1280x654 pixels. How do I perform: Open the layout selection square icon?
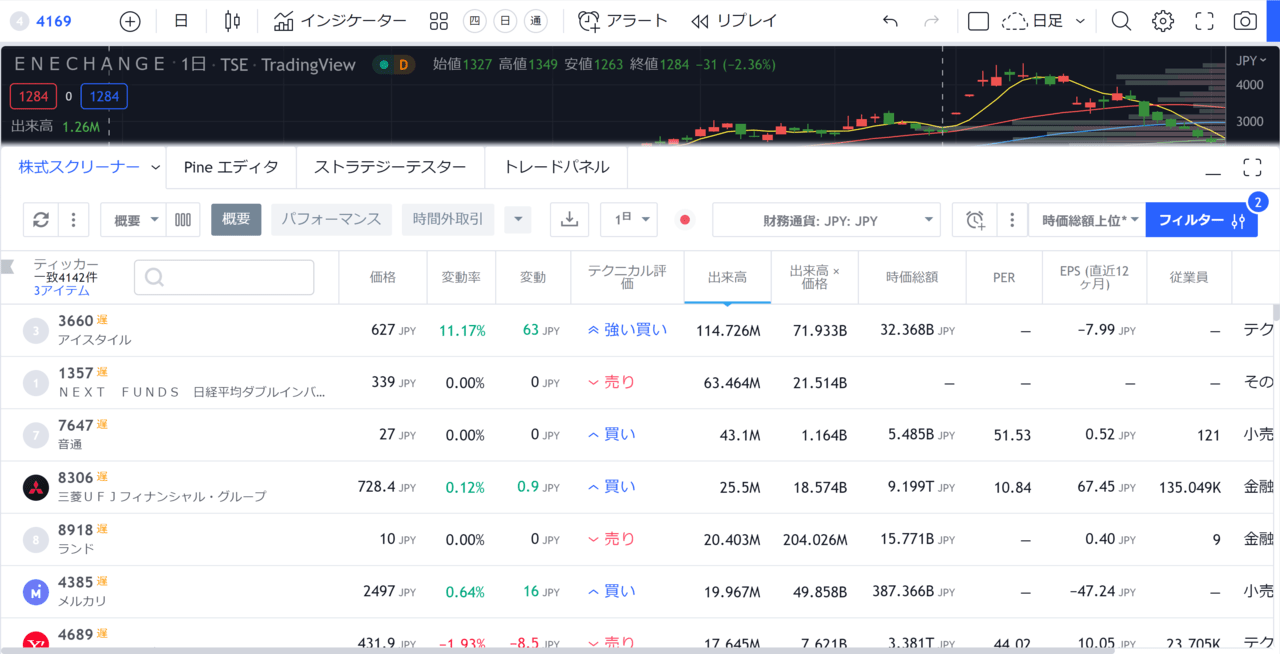[979, 21]
